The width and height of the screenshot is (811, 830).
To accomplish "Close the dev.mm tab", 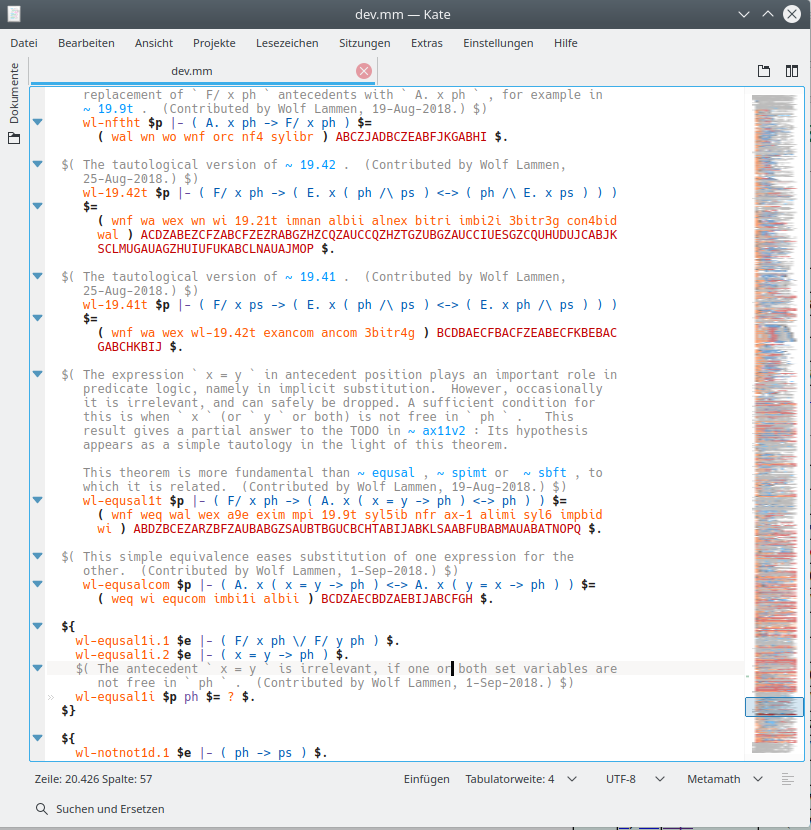I will [364, 71].
